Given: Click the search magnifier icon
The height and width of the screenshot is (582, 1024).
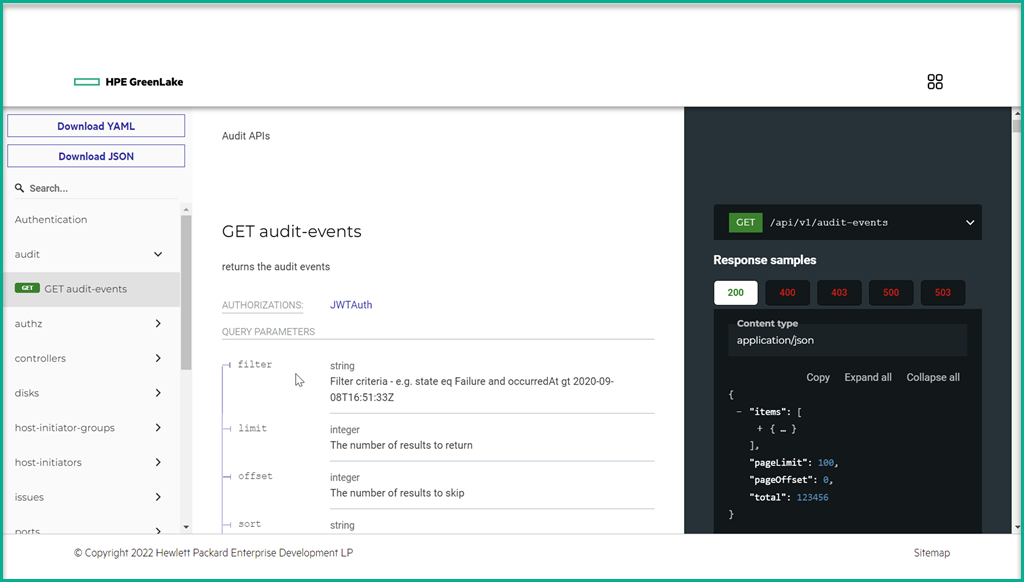Looking at the screenshot, I should click(x=20, y=188).
